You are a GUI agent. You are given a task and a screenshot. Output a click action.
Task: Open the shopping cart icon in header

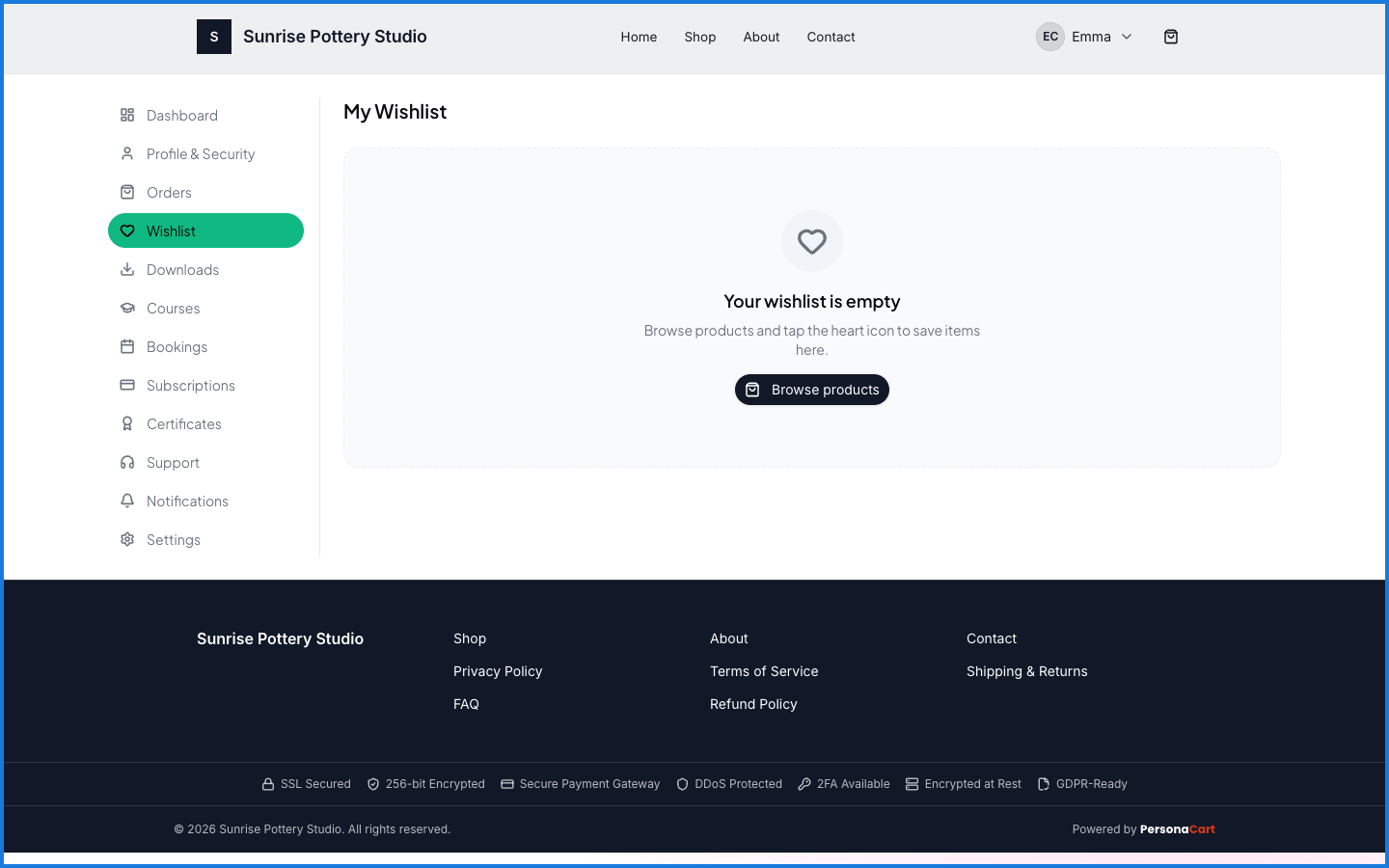[x=1171, y=37]
